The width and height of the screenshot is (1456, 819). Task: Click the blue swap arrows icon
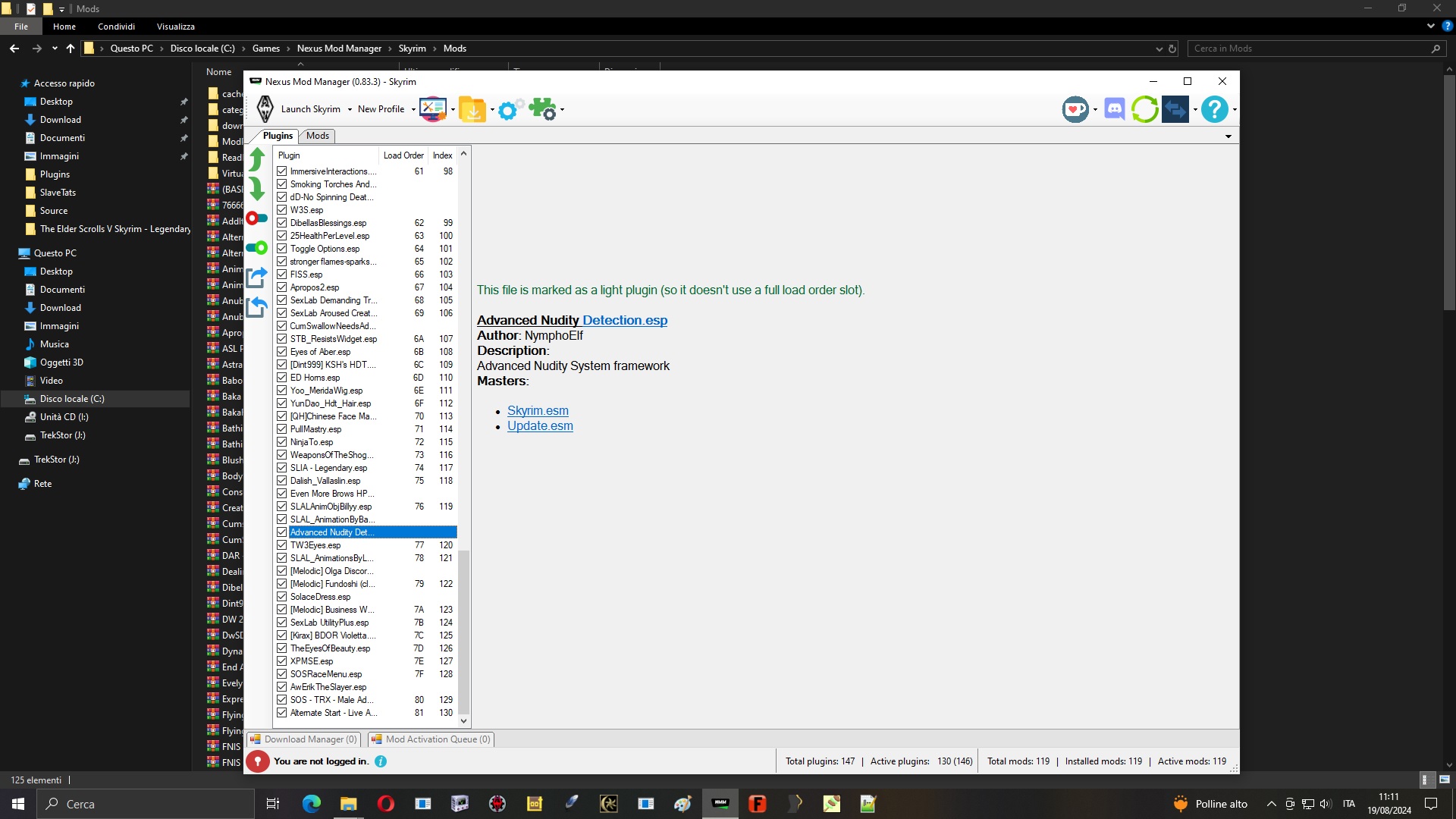1175,109
